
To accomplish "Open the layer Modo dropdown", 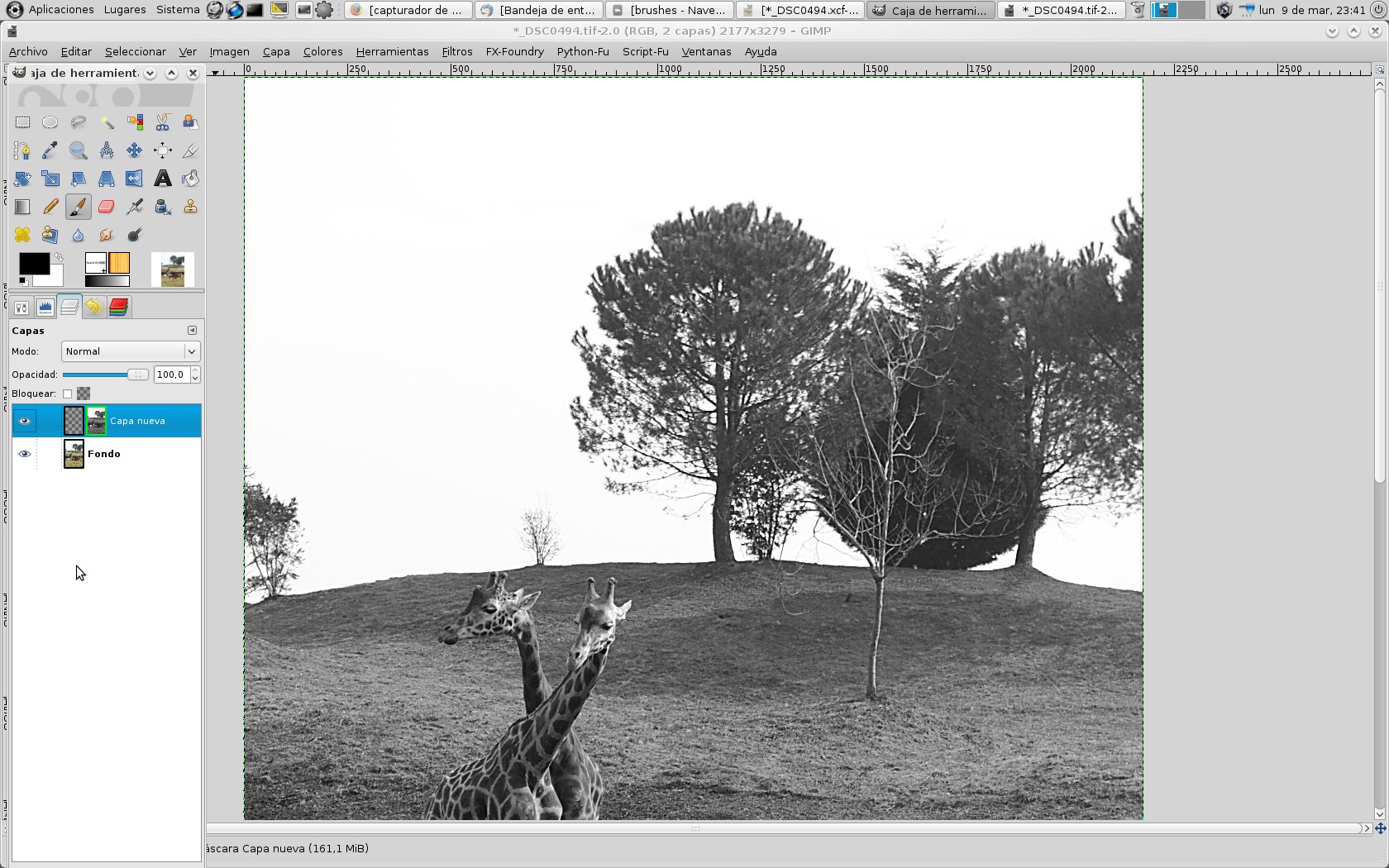I will tap(131, 351).
